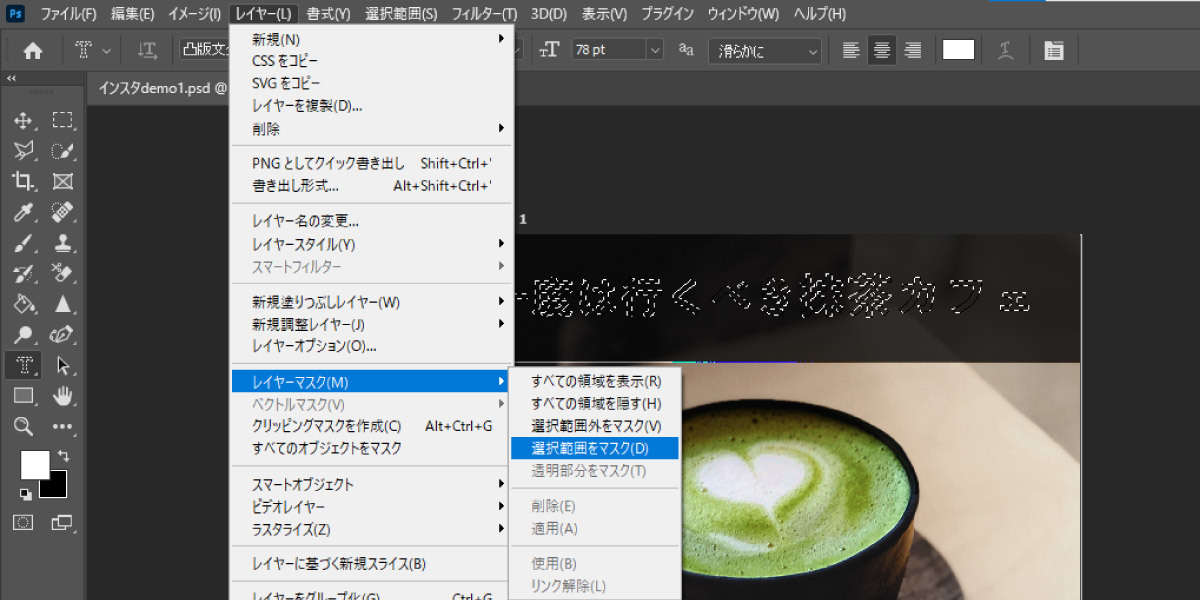This screenshot has width=1200, height=600.
Task: Select the Dodge tool
Action: point(23,335)
